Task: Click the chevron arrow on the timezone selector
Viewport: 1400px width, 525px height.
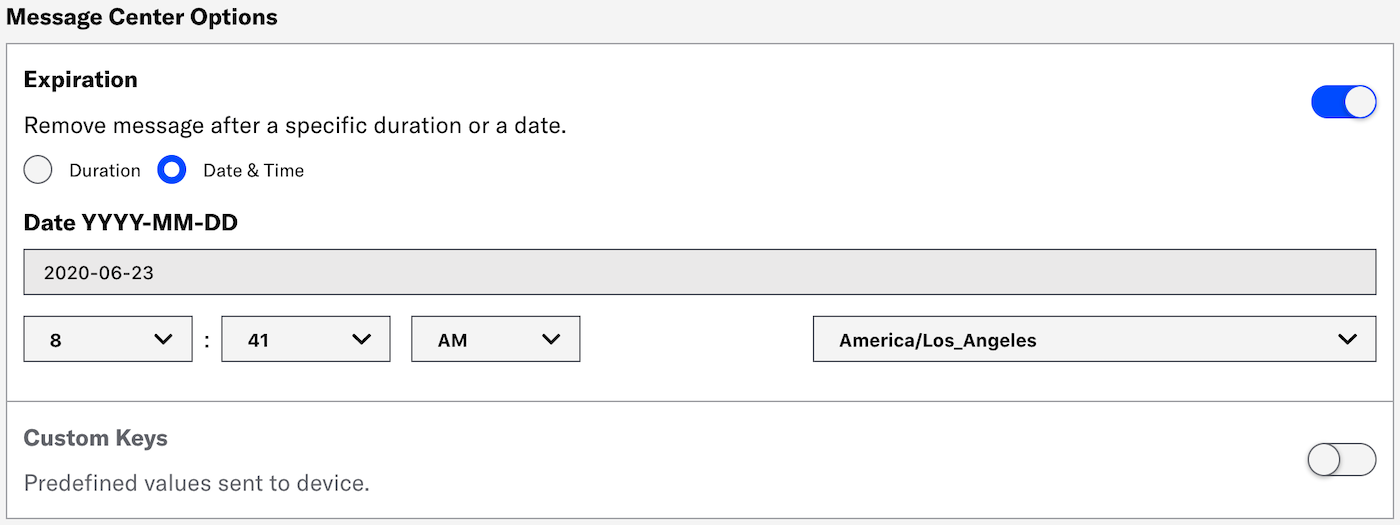Action: [1347, 340]
